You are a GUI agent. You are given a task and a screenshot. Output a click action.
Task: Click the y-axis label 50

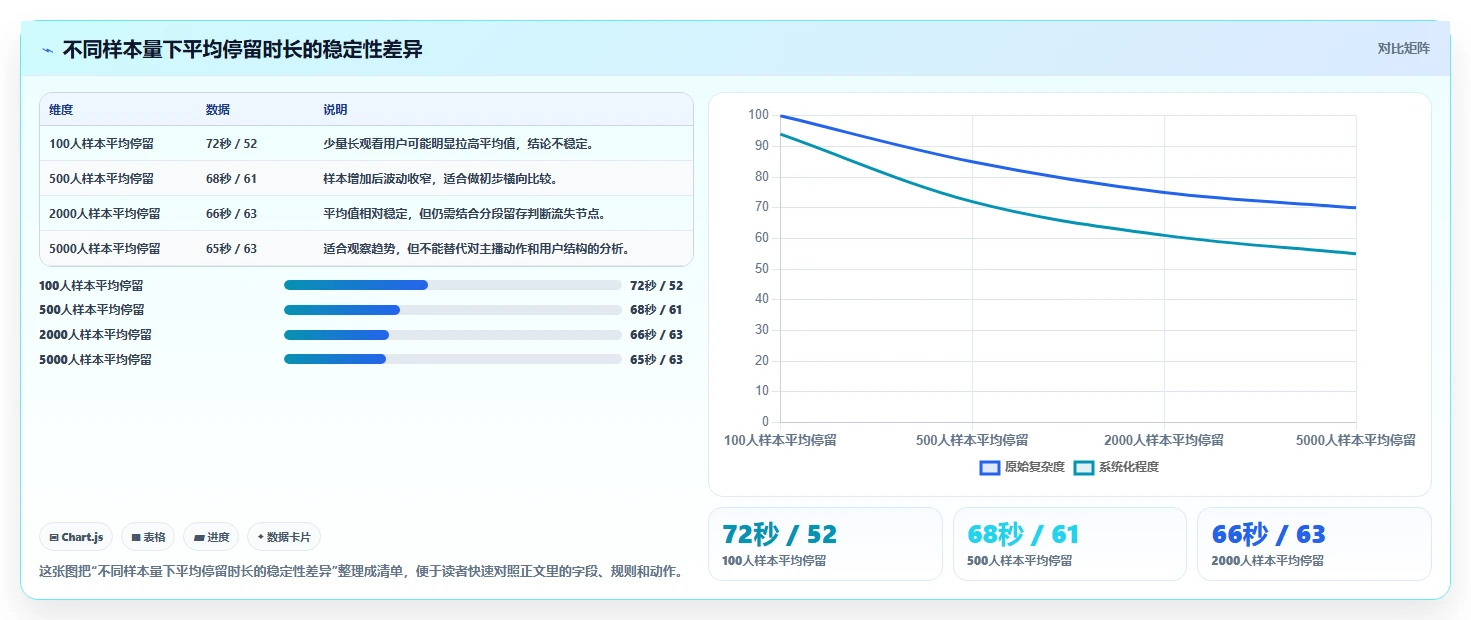761,268
